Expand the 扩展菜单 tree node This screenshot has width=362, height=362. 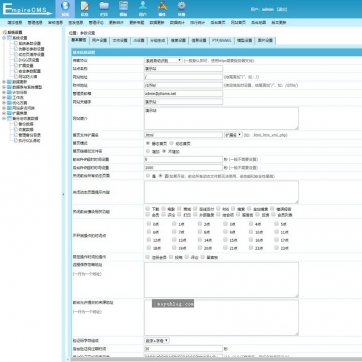point(4,113)
